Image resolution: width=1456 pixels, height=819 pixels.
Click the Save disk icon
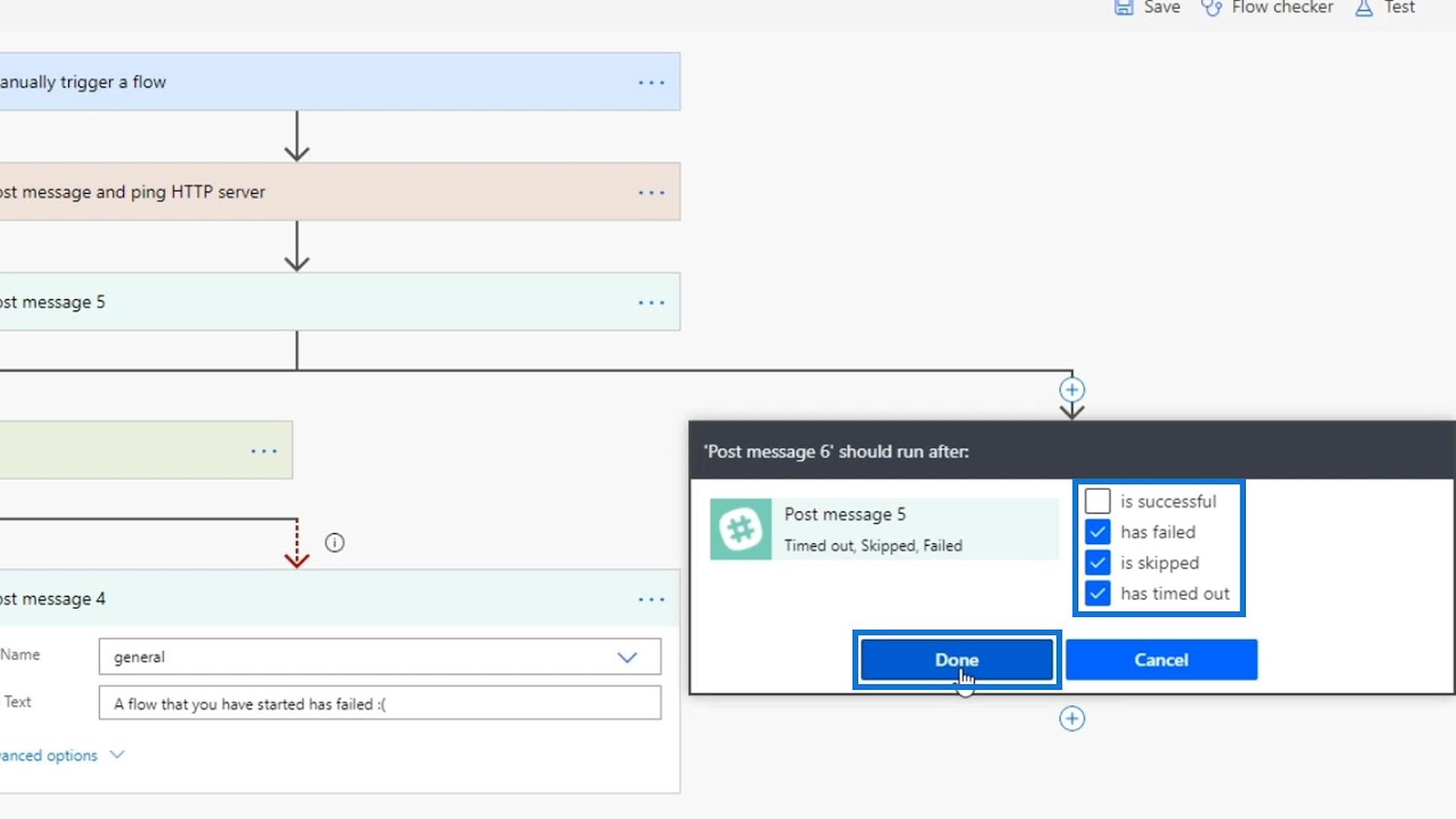(x=1124, y=7)
